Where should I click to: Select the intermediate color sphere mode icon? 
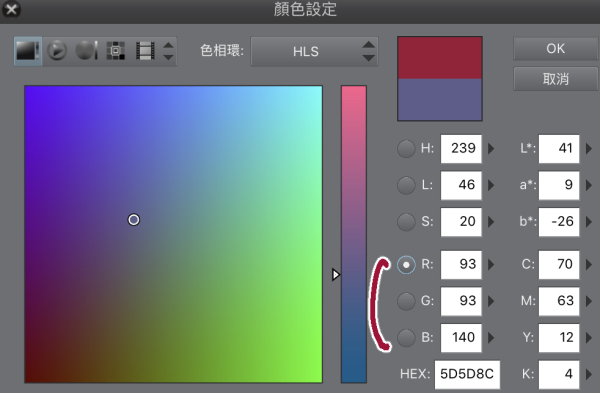[86, 51]
